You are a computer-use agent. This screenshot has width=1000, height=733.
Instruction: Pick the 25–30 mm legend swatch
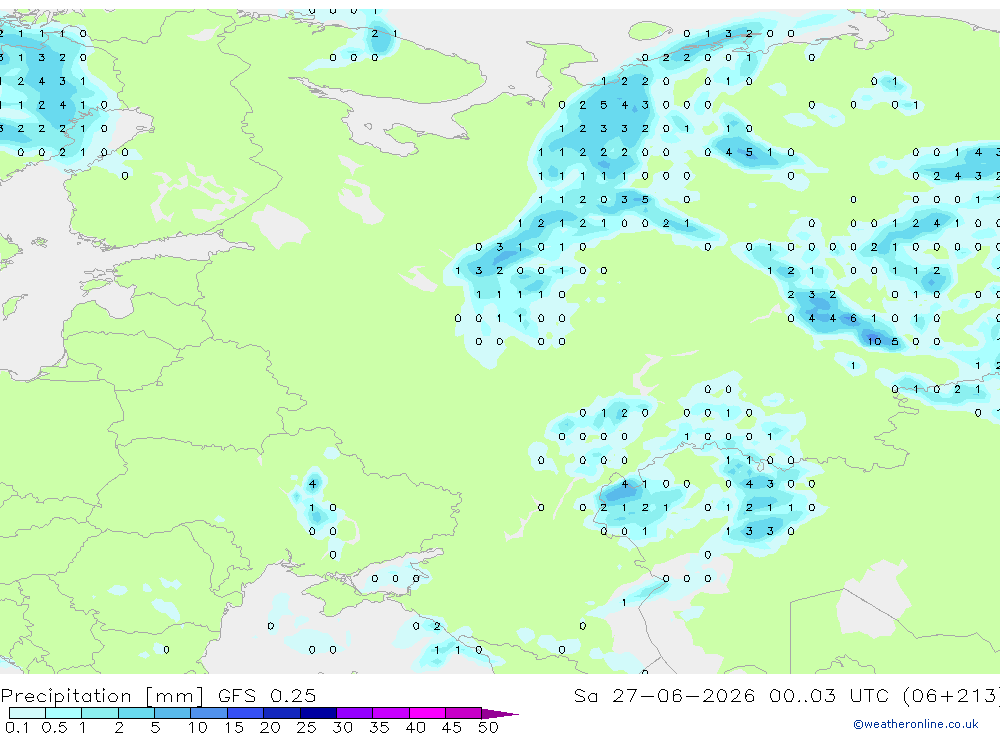(x=318, y=713)
